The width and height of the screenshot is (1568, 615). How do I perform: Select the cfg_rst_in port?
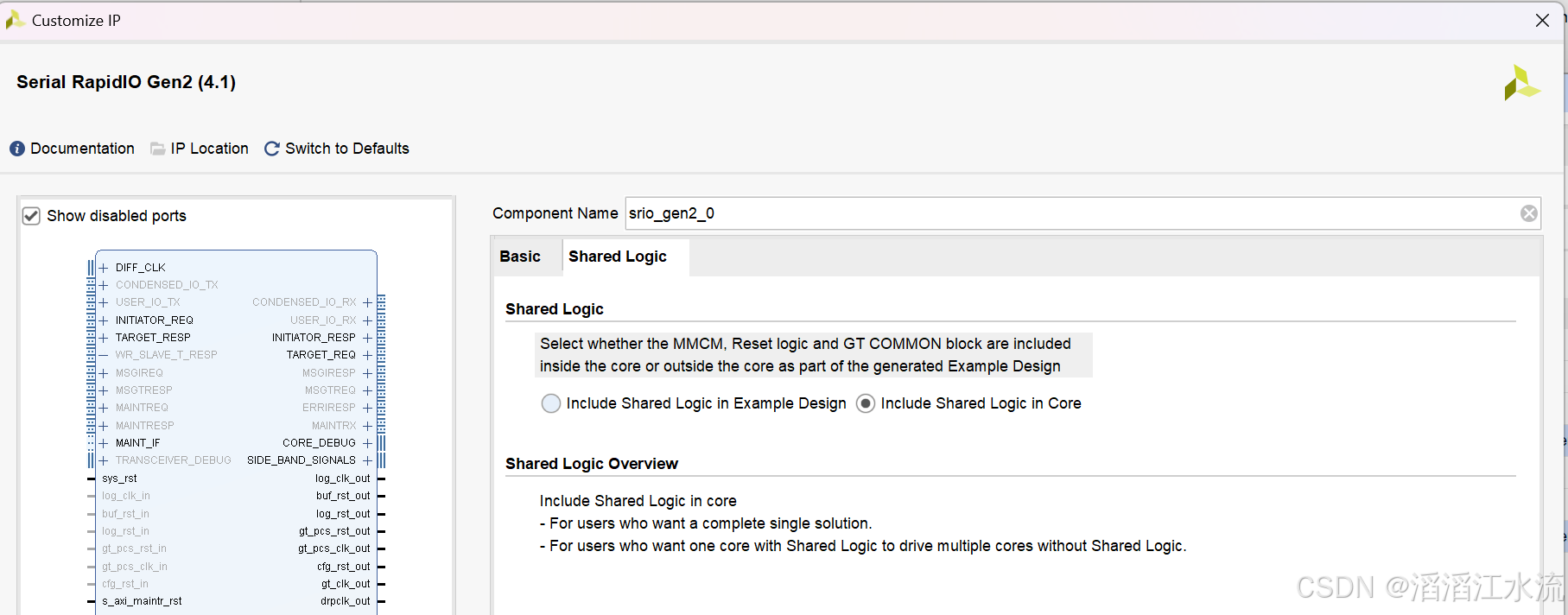coord(125,584)
